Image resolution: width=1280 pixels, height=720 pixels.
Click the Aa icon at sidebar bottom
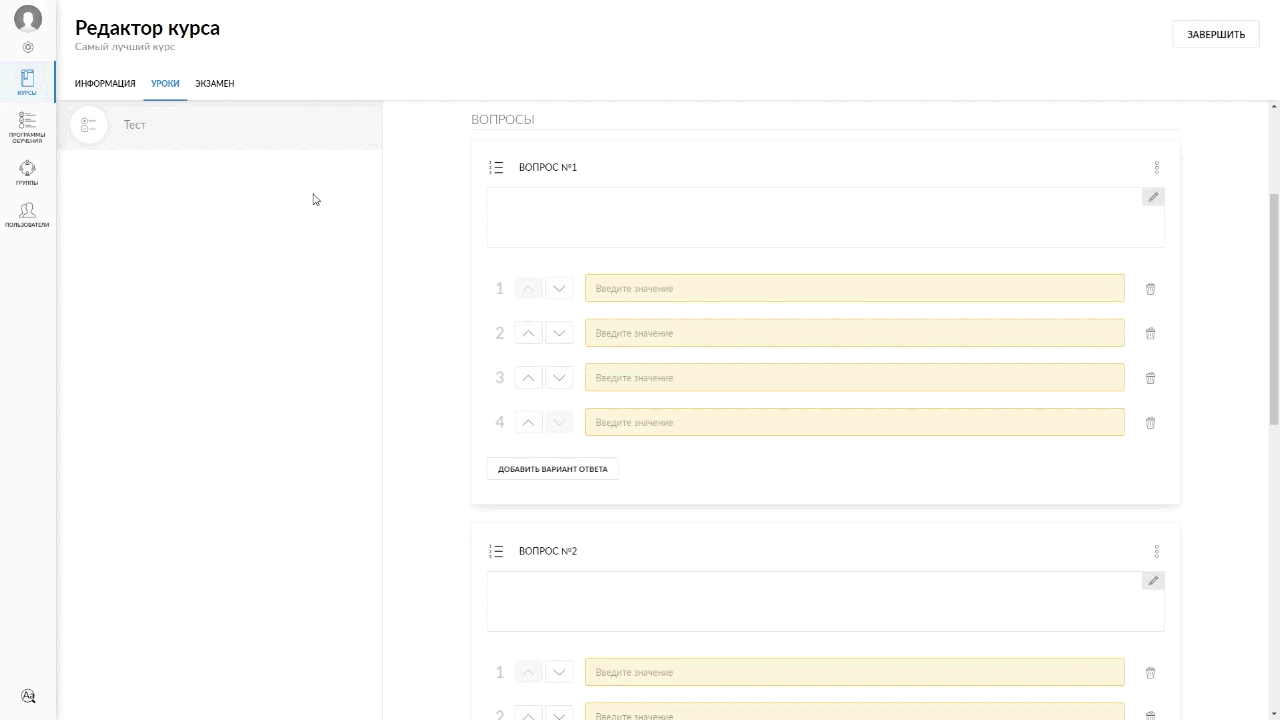28,696
